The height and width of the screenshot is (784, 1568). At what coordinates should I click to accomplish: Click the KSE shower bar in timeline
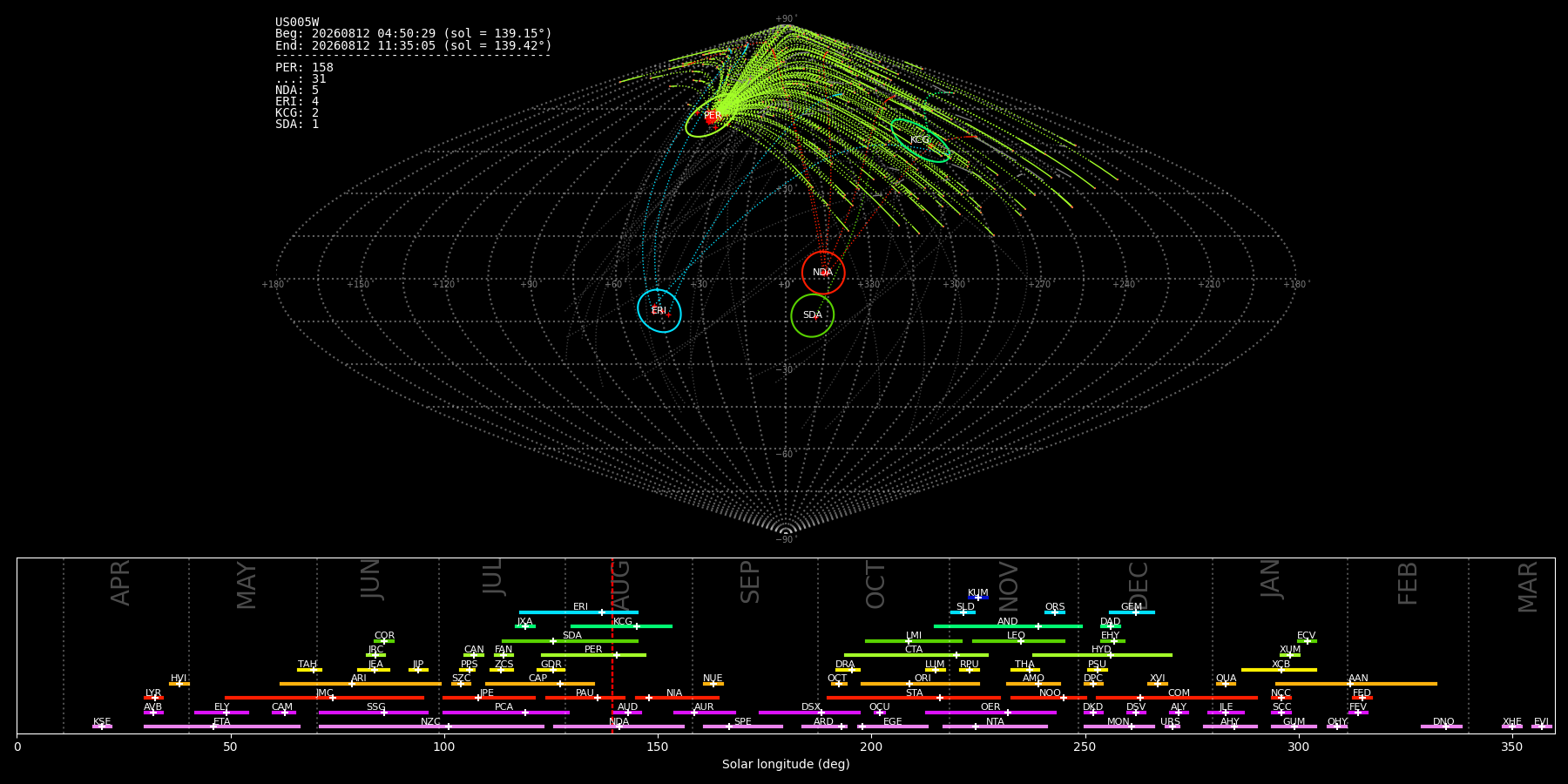pyautogui.click(x=102, y=727)
